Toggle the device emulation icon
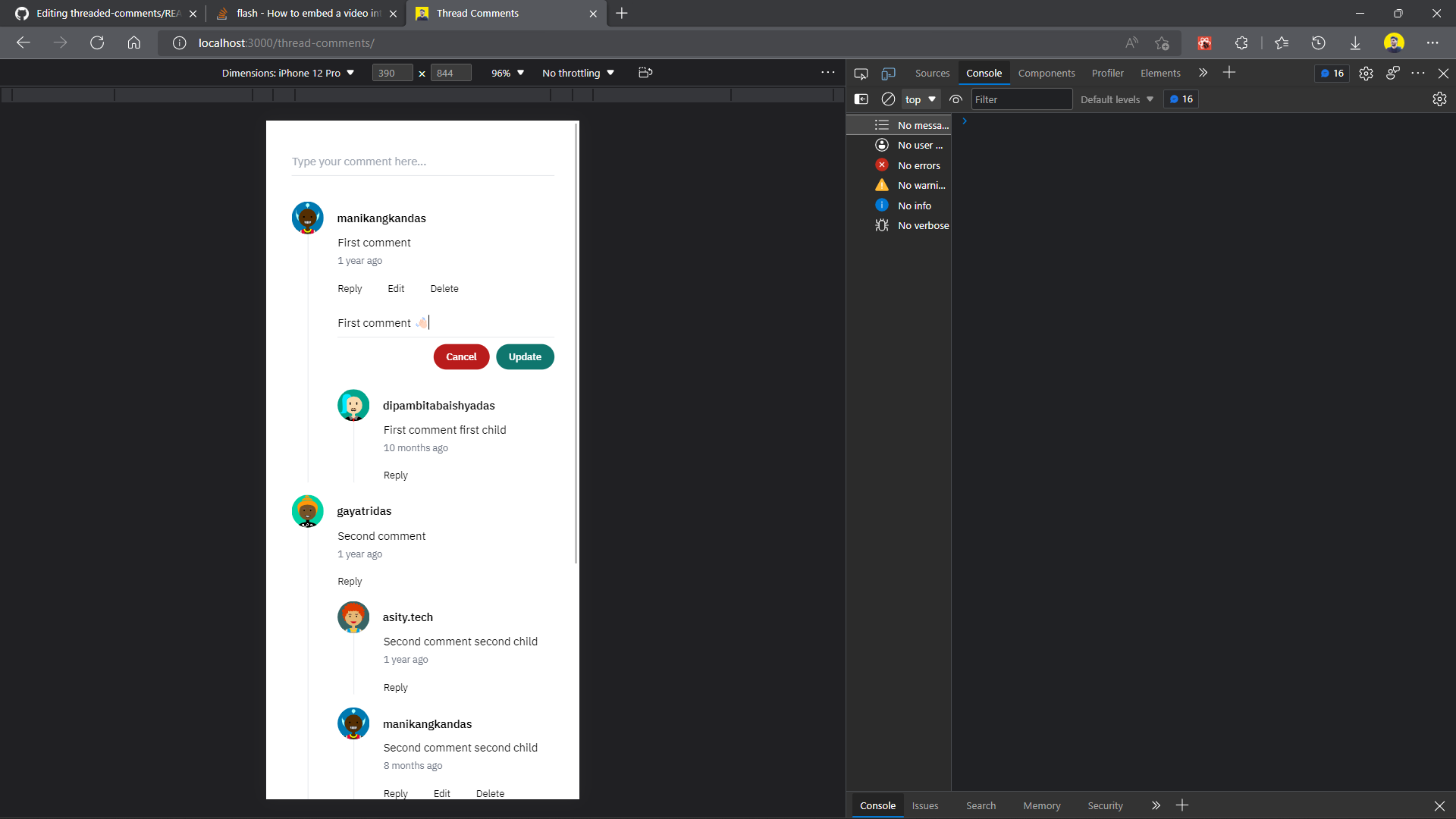Image resolution: width=1456 pixels, height=819 pixels. 888,74
